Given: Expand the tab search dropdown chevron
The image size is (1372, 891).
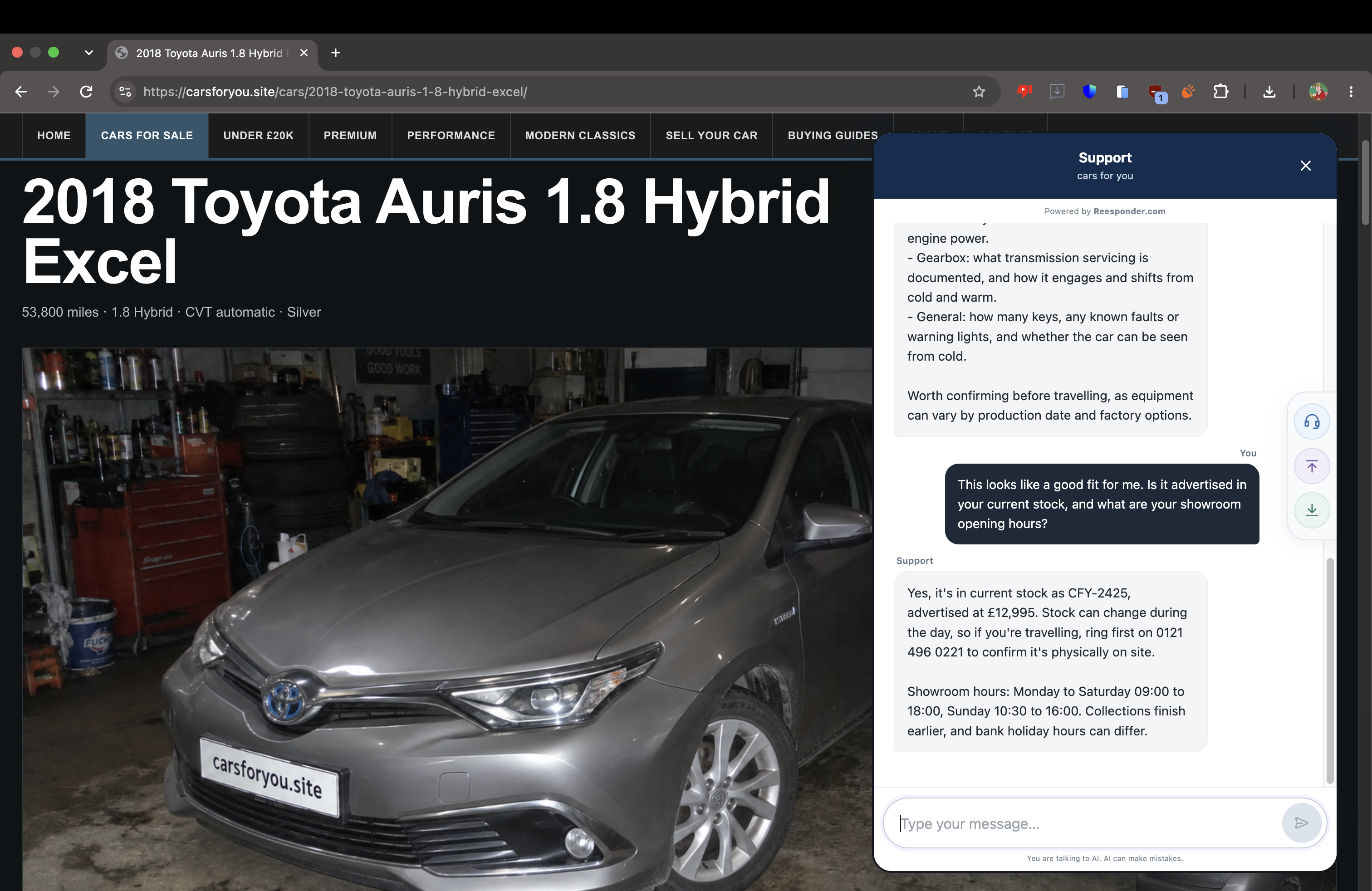Looking at the screenshot, I should 88,53.
